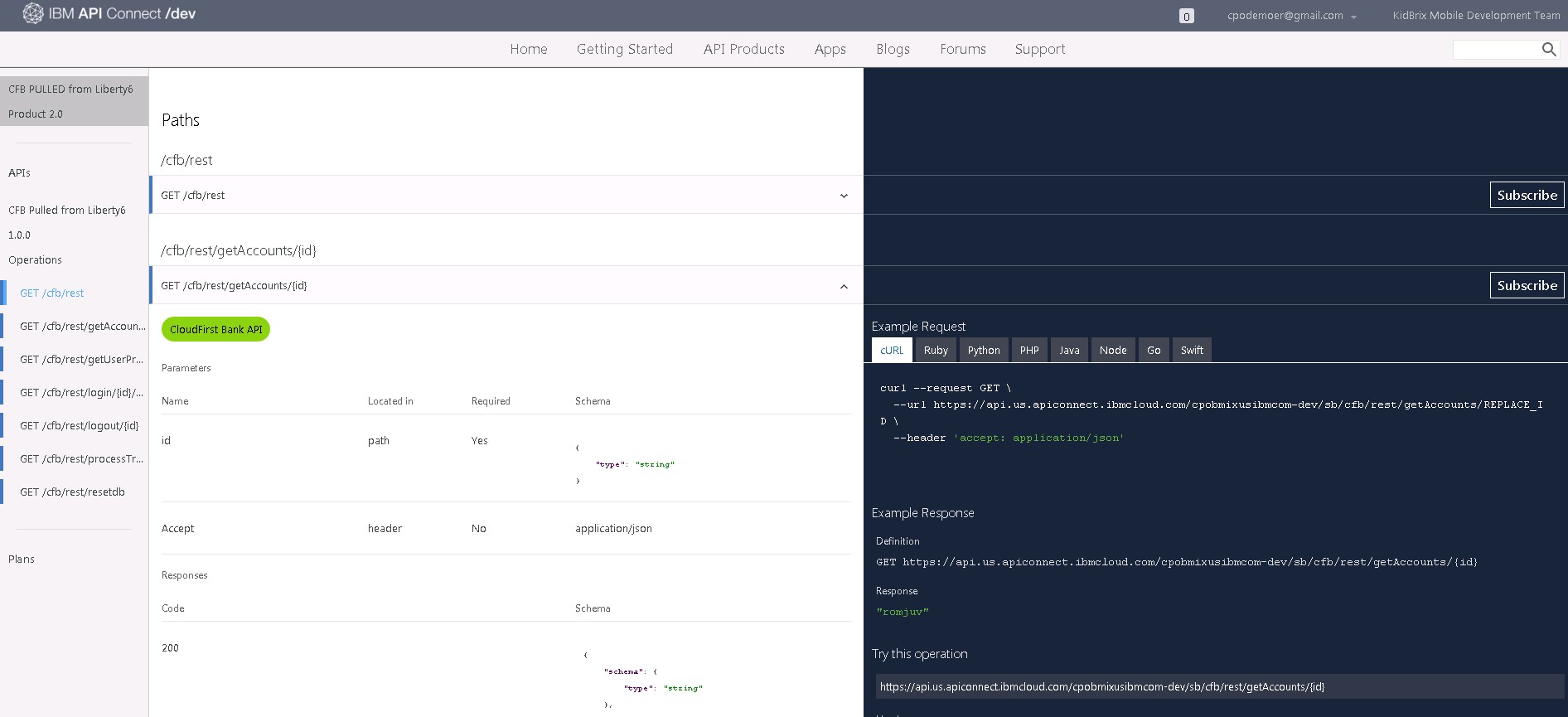This screenshot has height=717, width=1568.
Task: Switch to the Ruby example tab
Action: click(936, 351)
